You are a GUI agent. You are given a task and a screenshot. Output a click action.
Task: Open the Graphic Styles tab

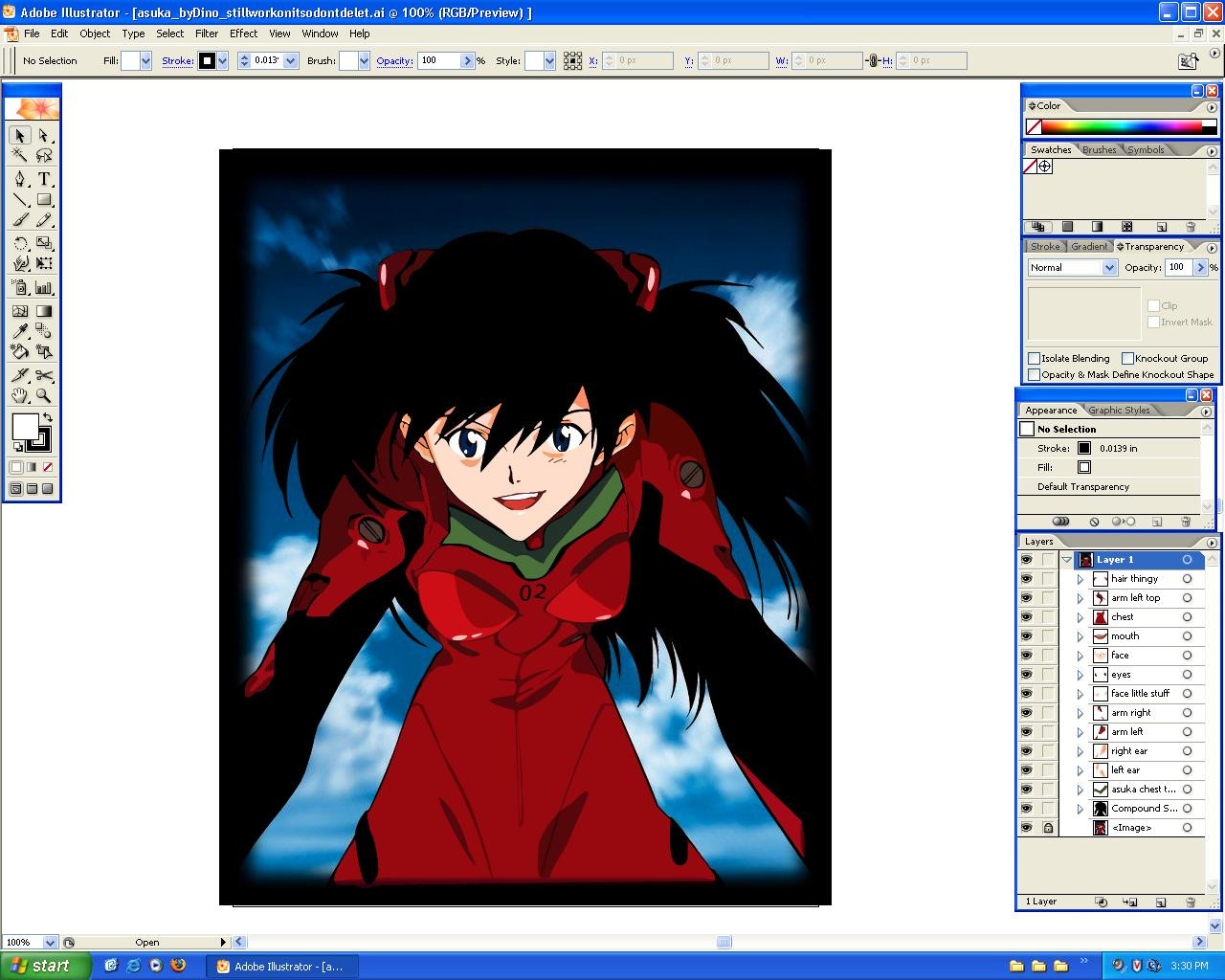(x=1119, y=411)
